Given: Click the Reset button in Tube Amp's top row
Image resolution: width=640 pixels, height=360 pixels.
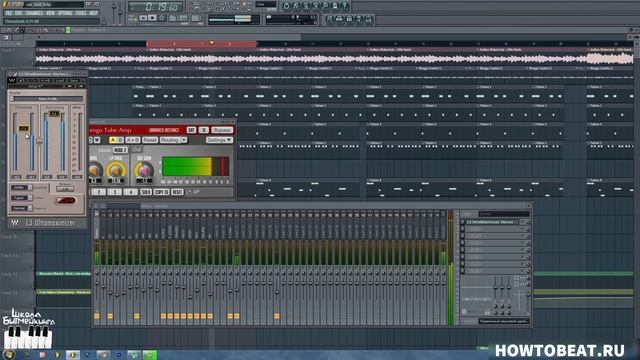Looking at the screenshot, I should (150, 140).
